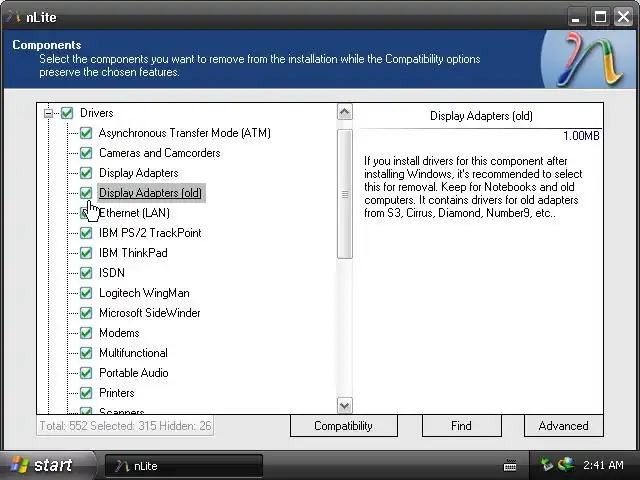Select the Drivers tree label
640x480 pixels.
click(x=96, y=113)
